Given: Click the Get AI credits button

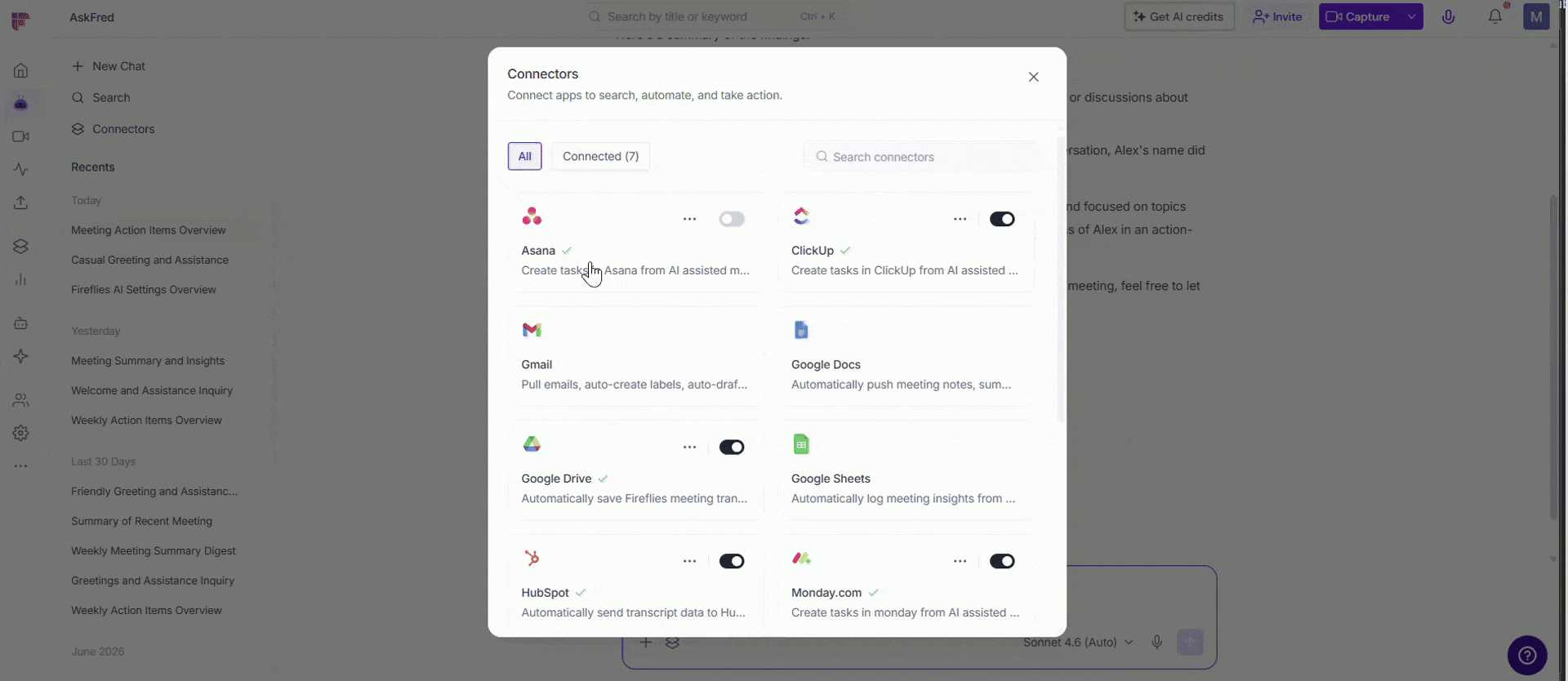Looking at the screenshot, I should point(1178,16).
